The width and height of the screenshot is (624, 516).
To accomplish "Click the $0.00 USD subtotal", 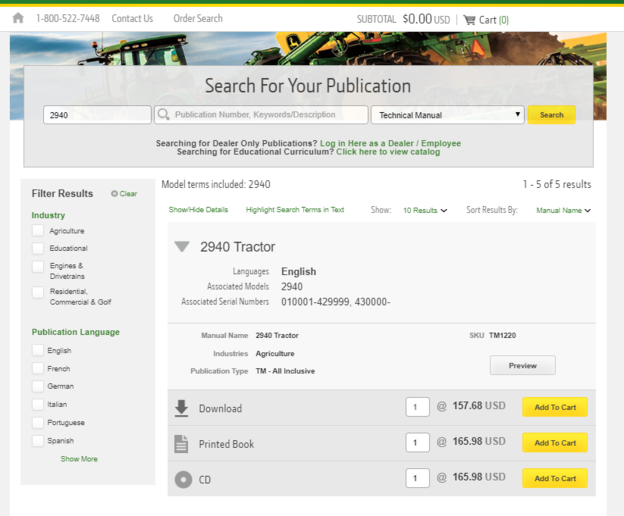I will 426,19.
